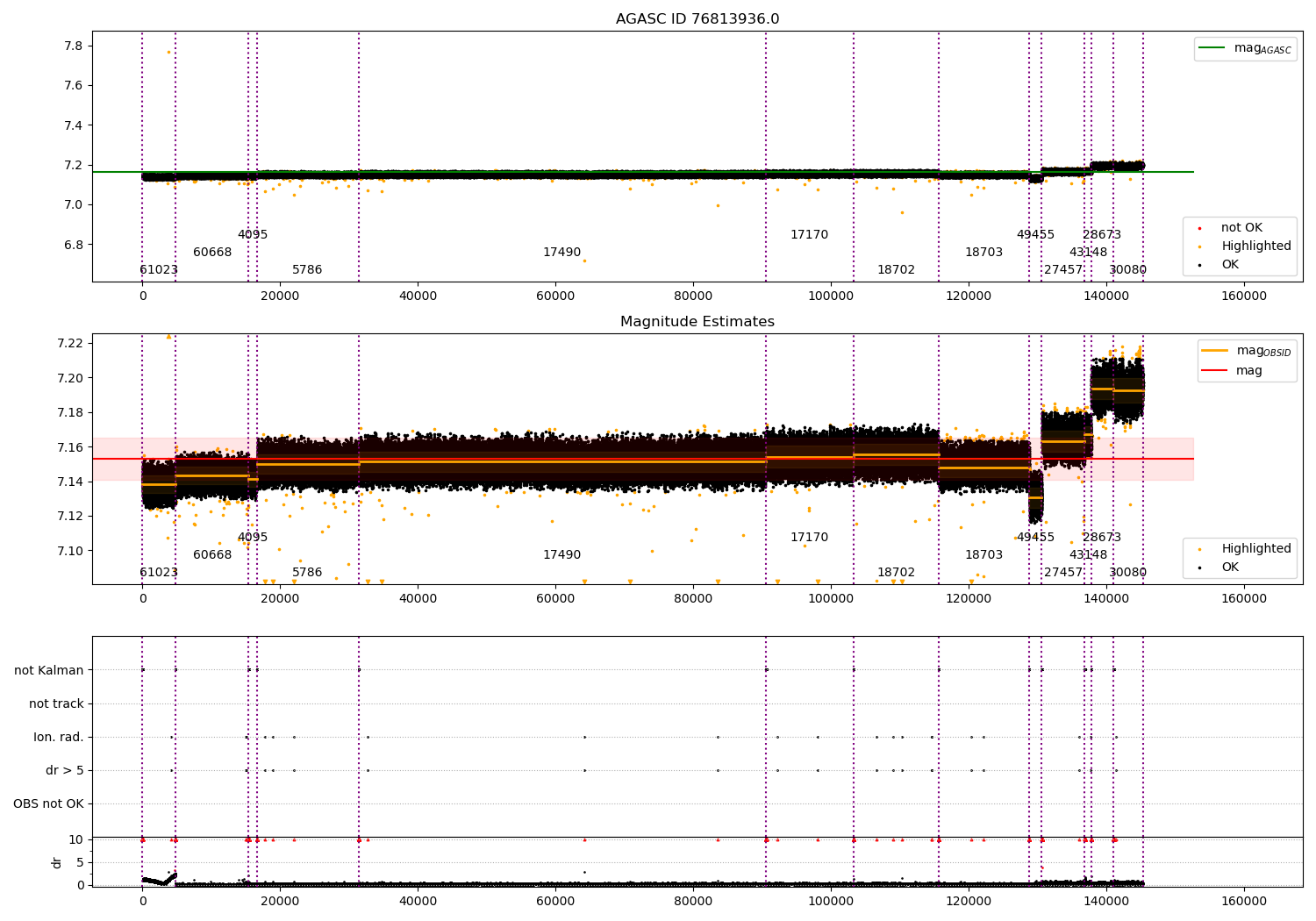This screenshot has width=1316, height=921.
Task: Click obsid label 30080 in Magnitude Estimates plot
Action: (x=1127, y=573)
